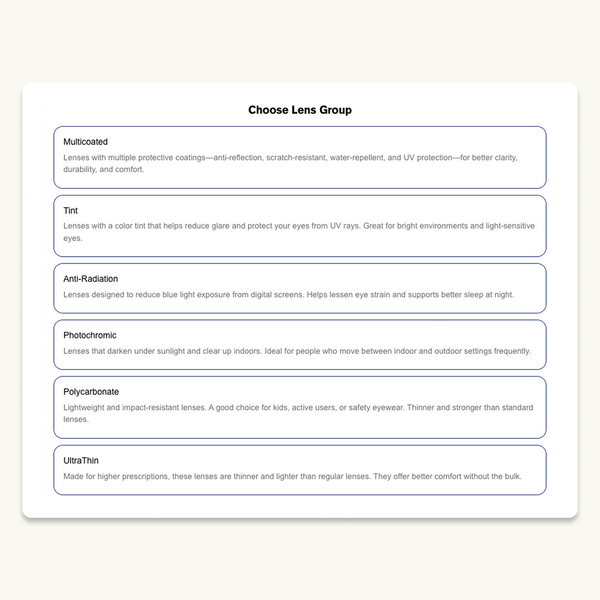Click the "Multicoated" title text
Image resolution: width=600 pixels, height=600 pixels.
click(85, 142)
